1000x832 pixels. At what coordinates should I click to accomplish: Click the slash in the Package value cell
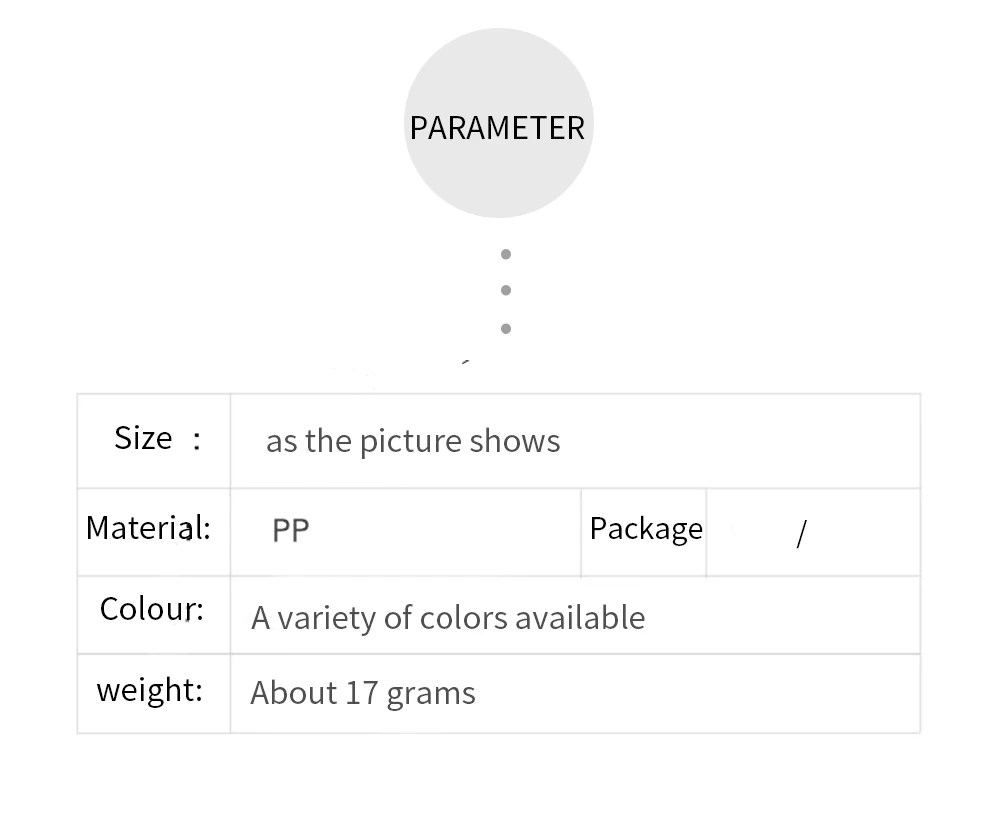[800, 533]
